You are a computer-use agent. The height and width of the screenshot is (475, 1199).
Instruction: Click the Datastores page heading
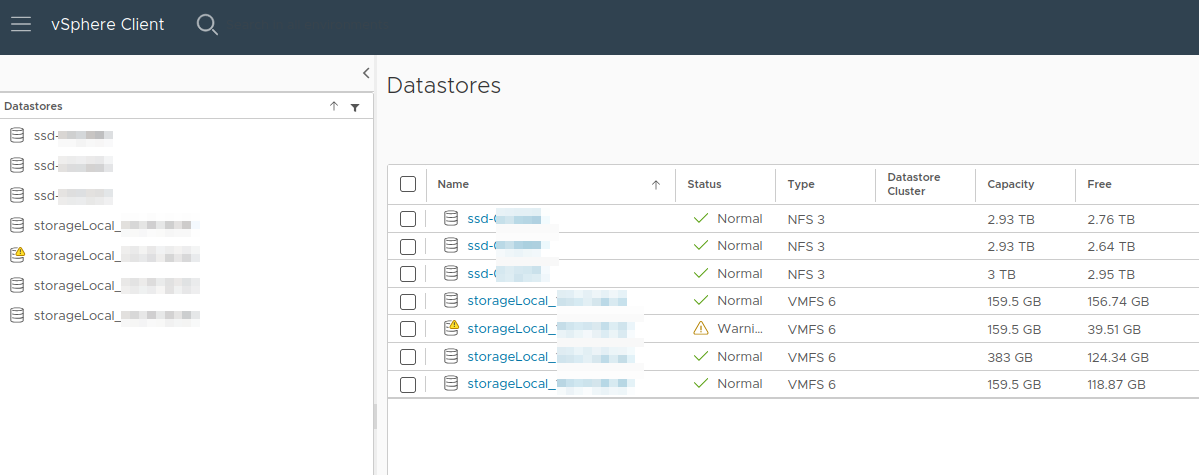click(x=444, y=85)
